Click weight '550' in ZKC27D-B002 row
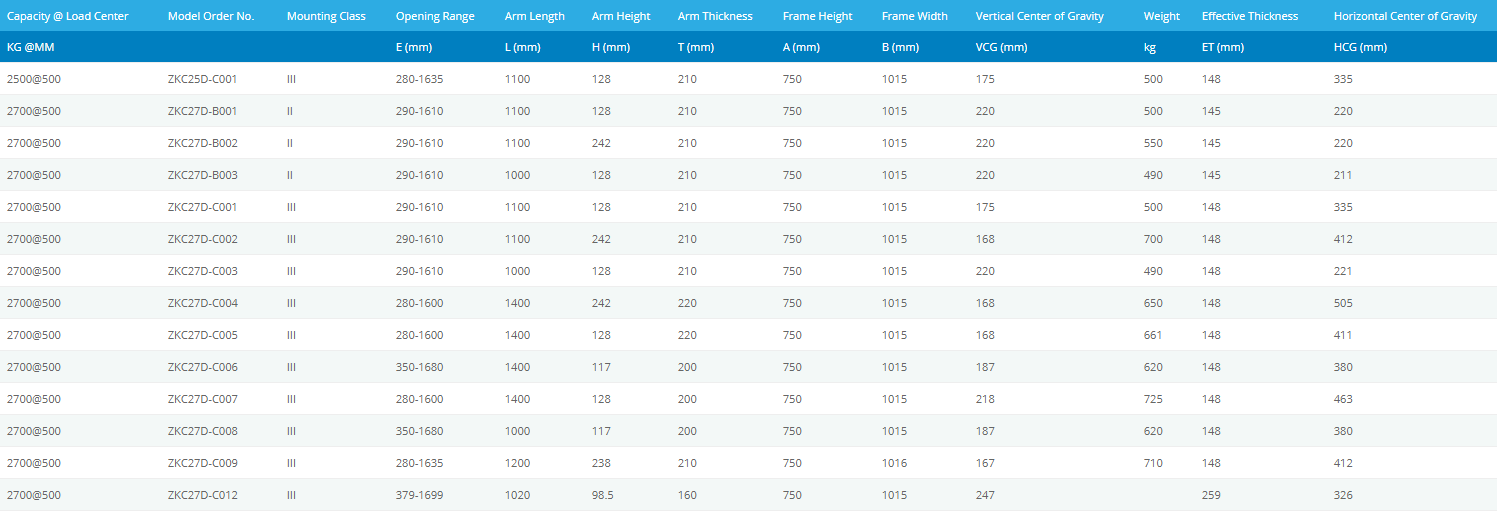 1153,143
